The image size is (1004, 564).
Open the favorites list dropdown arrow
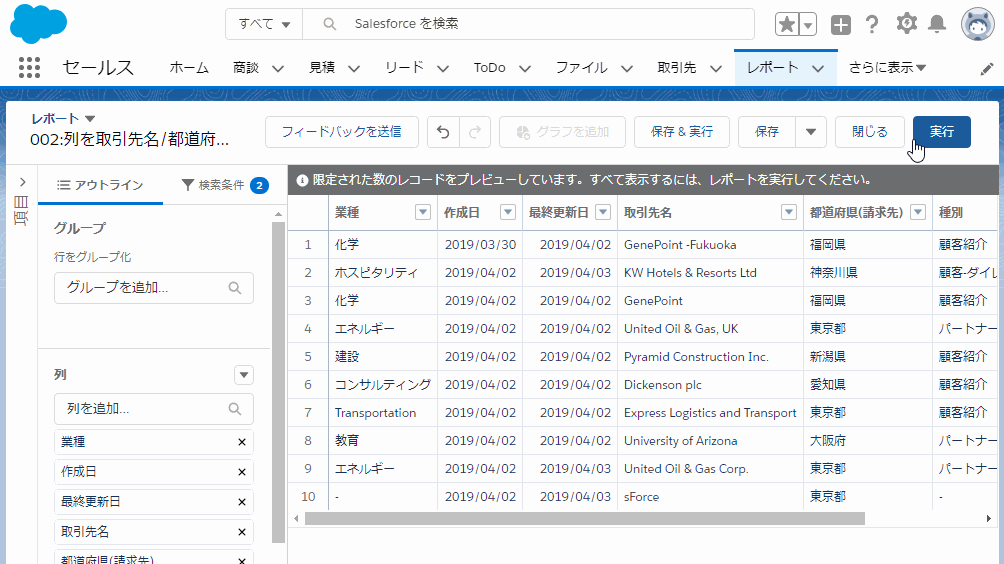point(808,24)
